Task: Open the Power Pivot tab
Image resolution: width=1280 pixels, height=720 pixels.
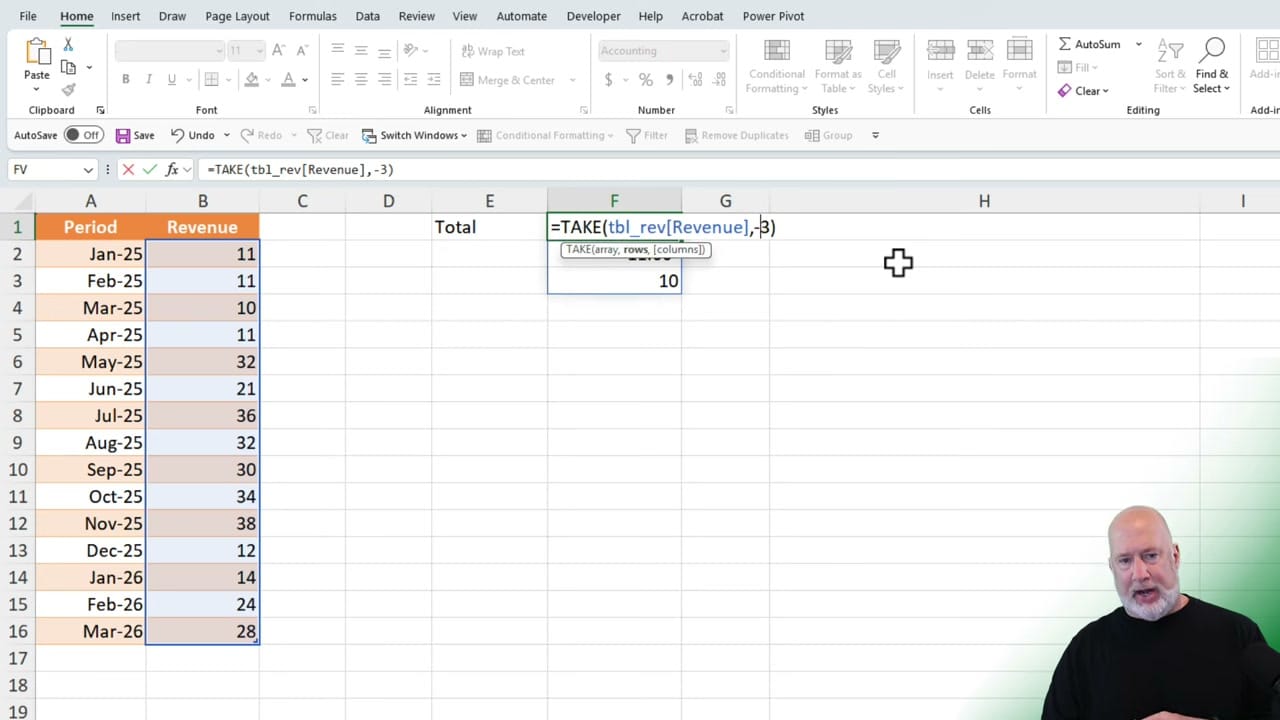Action: tap(773, 16)
